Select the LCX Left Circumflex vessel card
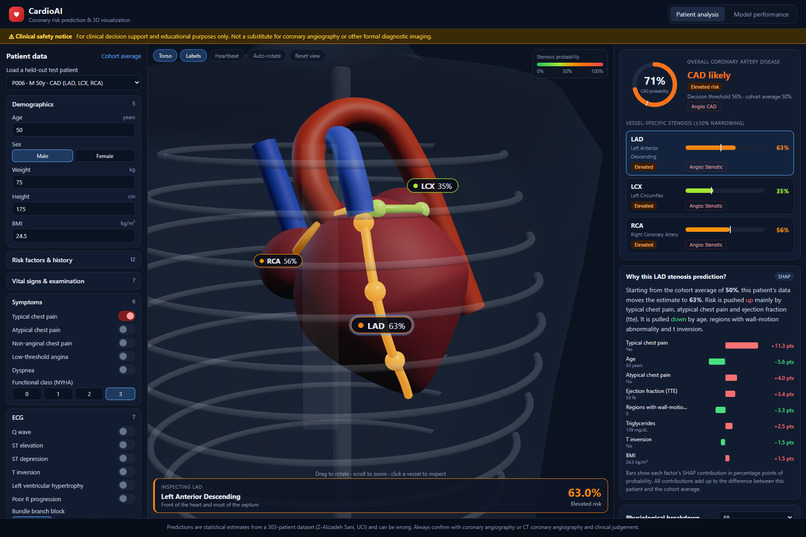This screenshot has width=806, height=537. click(x=709, y=196)
